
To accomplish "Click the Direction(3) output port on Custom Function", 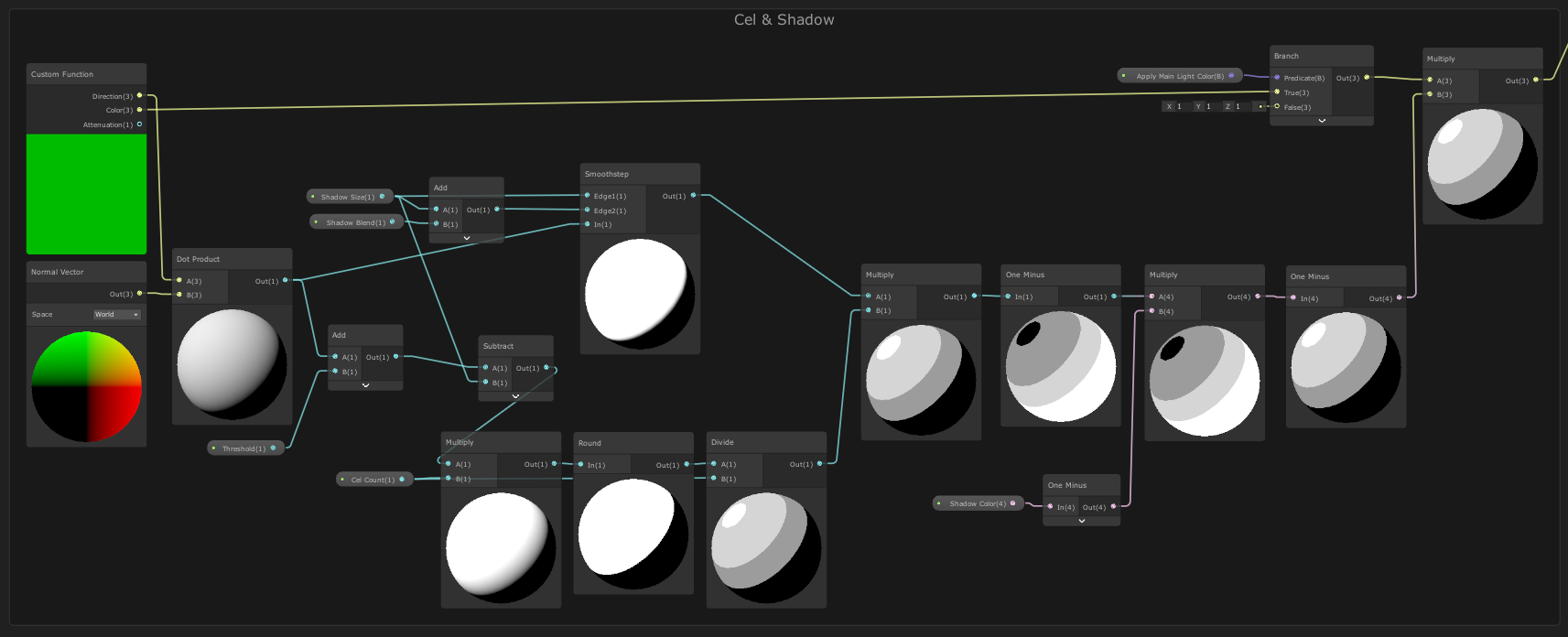I will [x=139, y=96].
